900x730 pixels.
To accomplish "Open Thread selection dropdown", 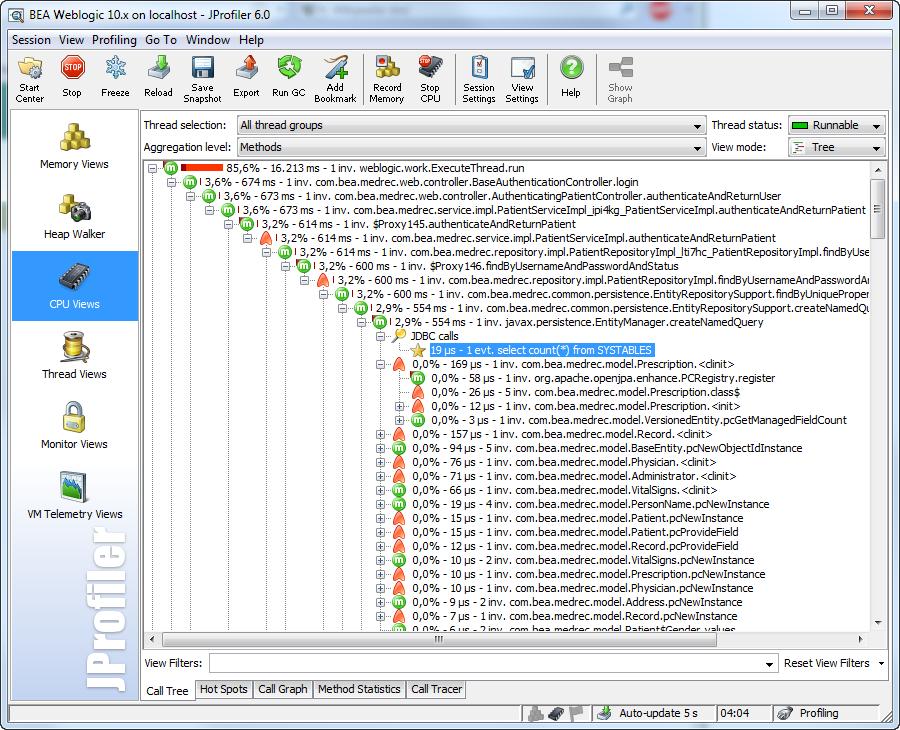I will [x=471, y=125].
